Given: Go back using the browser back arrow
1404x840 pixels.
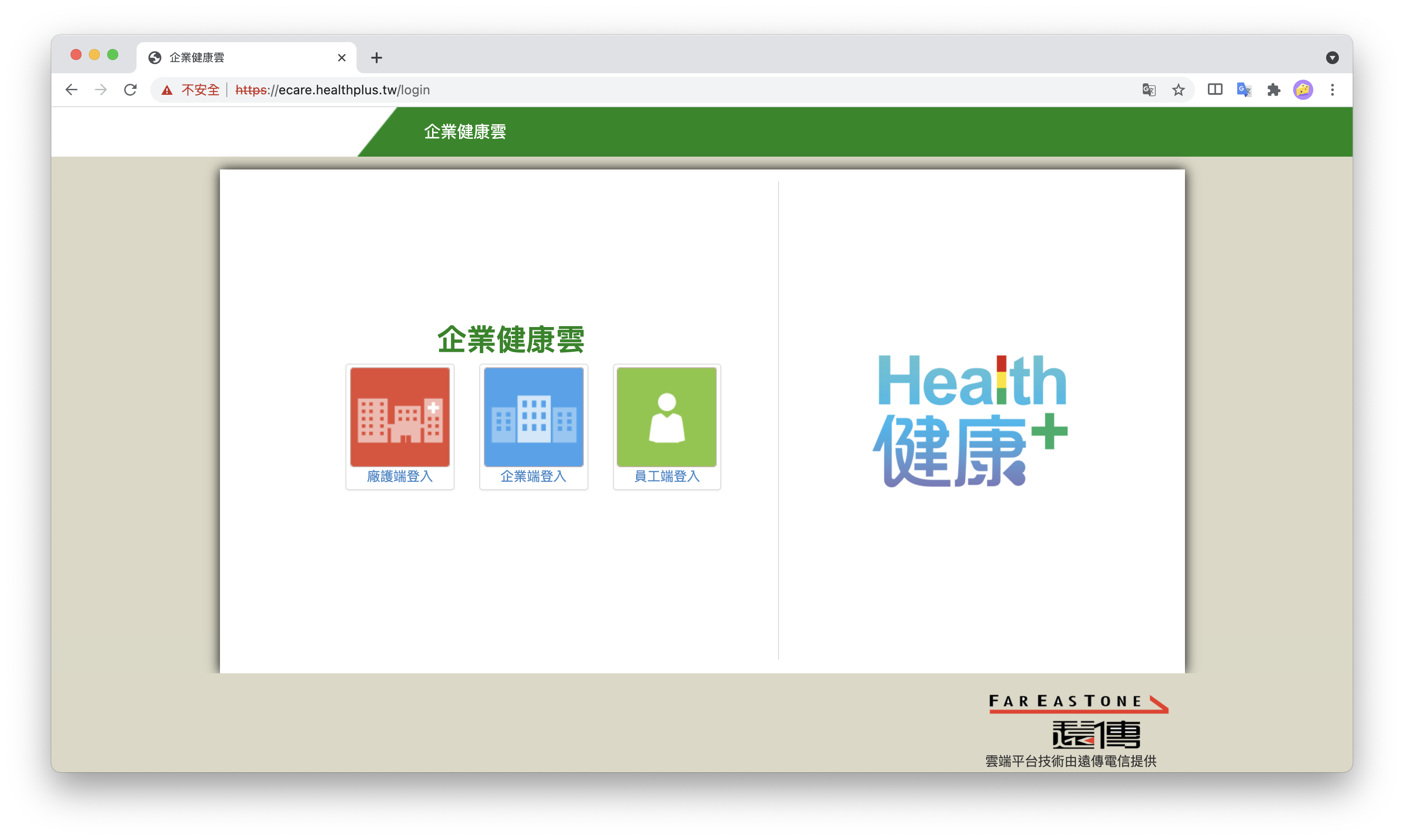Looking at the screenshot, I should pyautogui.click(x=71, y=89).
